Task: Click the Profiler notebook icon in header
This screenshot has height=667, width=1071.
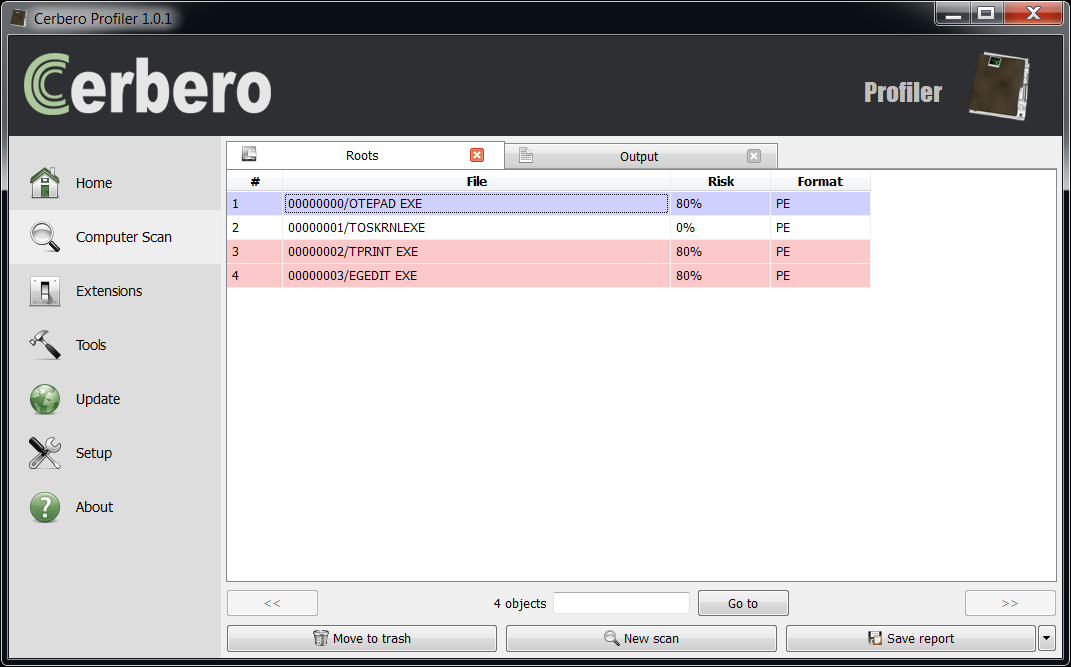Action: pyautogui.click(x=999, y=87)
